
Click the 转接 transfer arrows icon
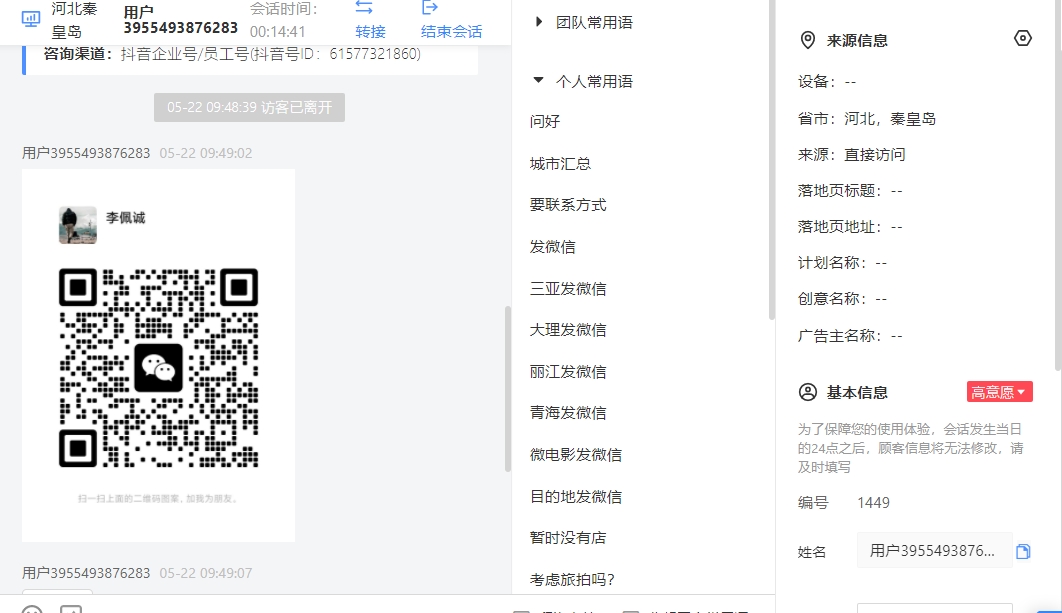click(x=364, y=7)
